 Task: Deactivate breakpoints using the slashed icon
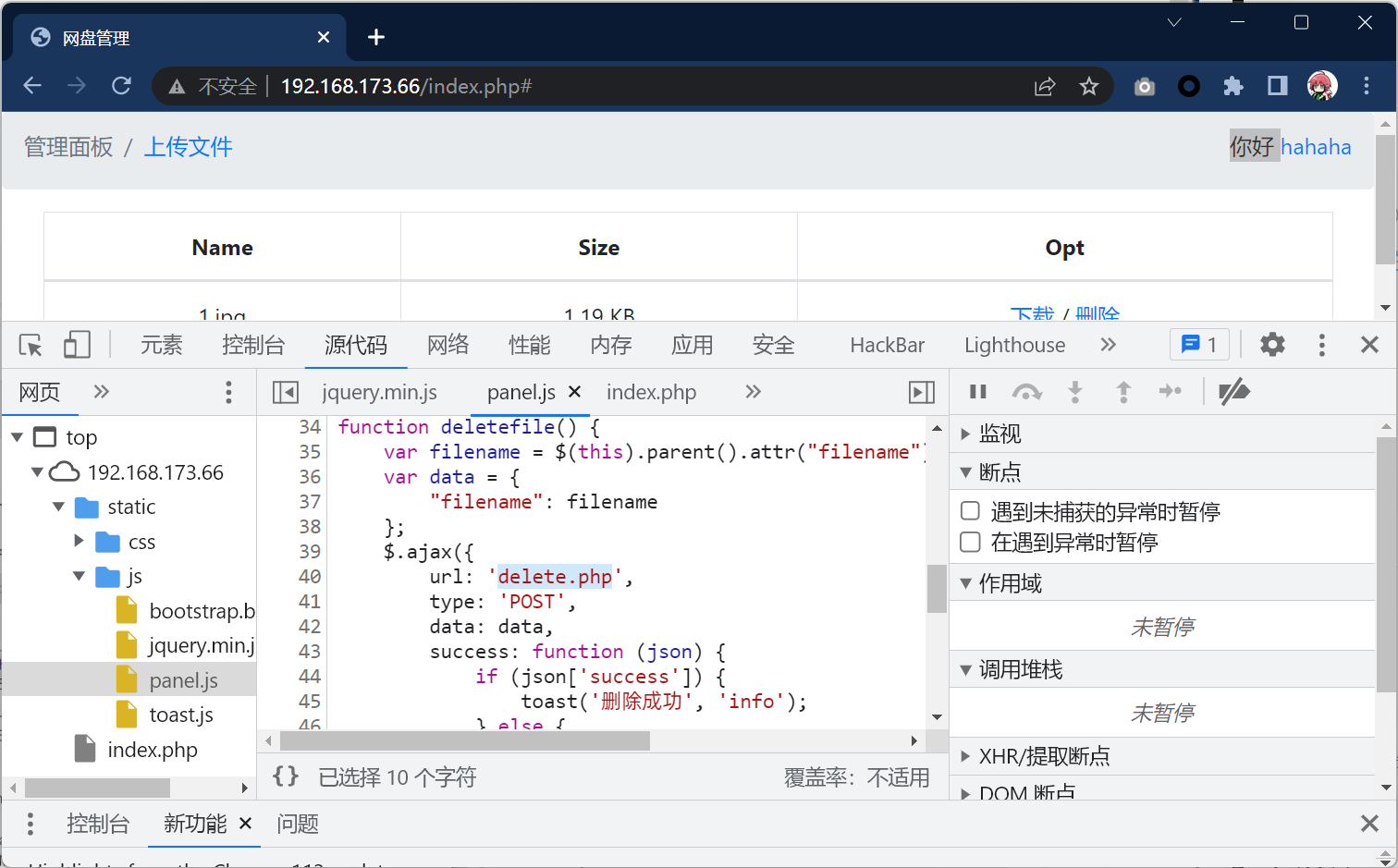(x=1233, y=392)
